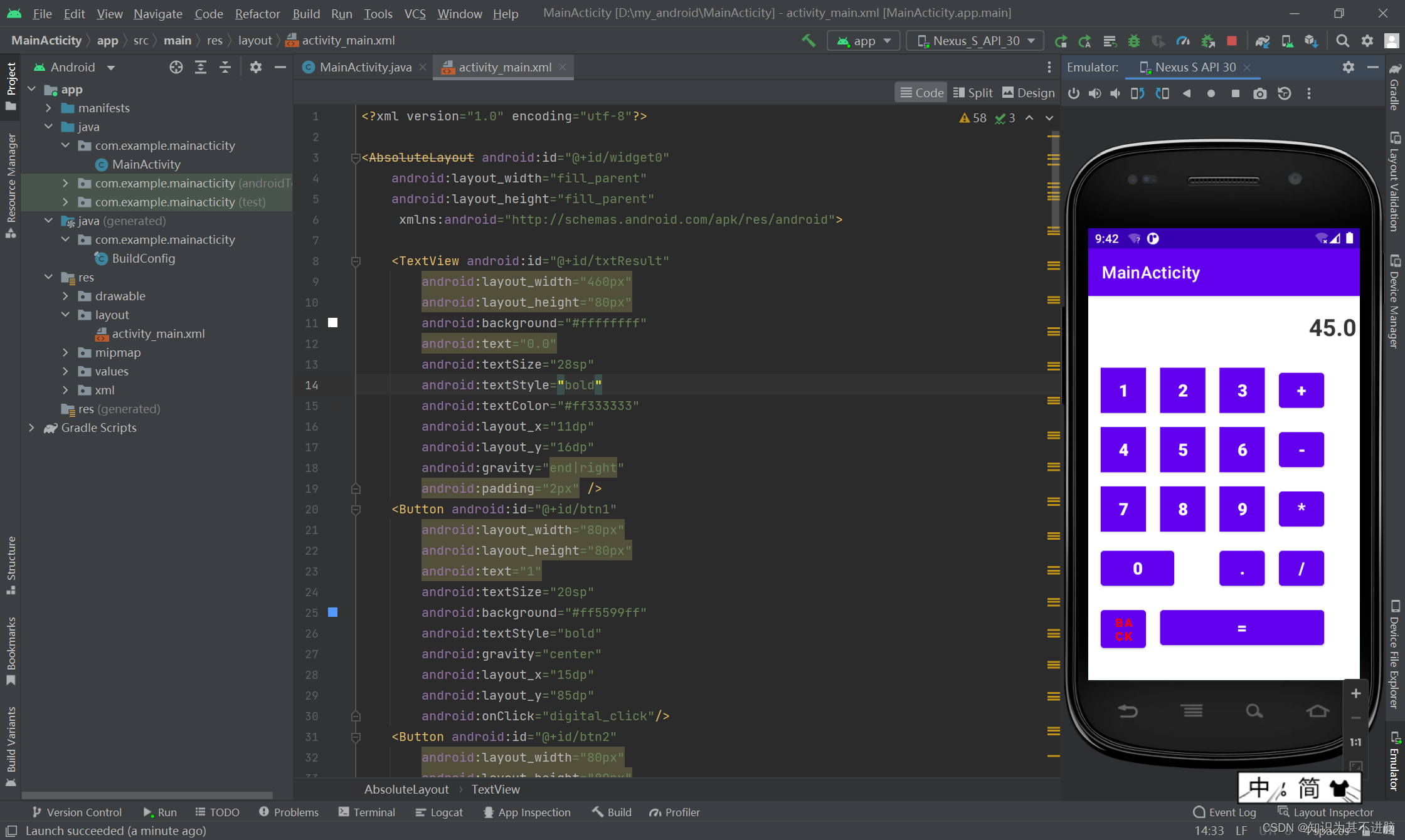Click emulator home circle icon
This screenshot has width=1405, height=840.
(x=1211, y=93)
